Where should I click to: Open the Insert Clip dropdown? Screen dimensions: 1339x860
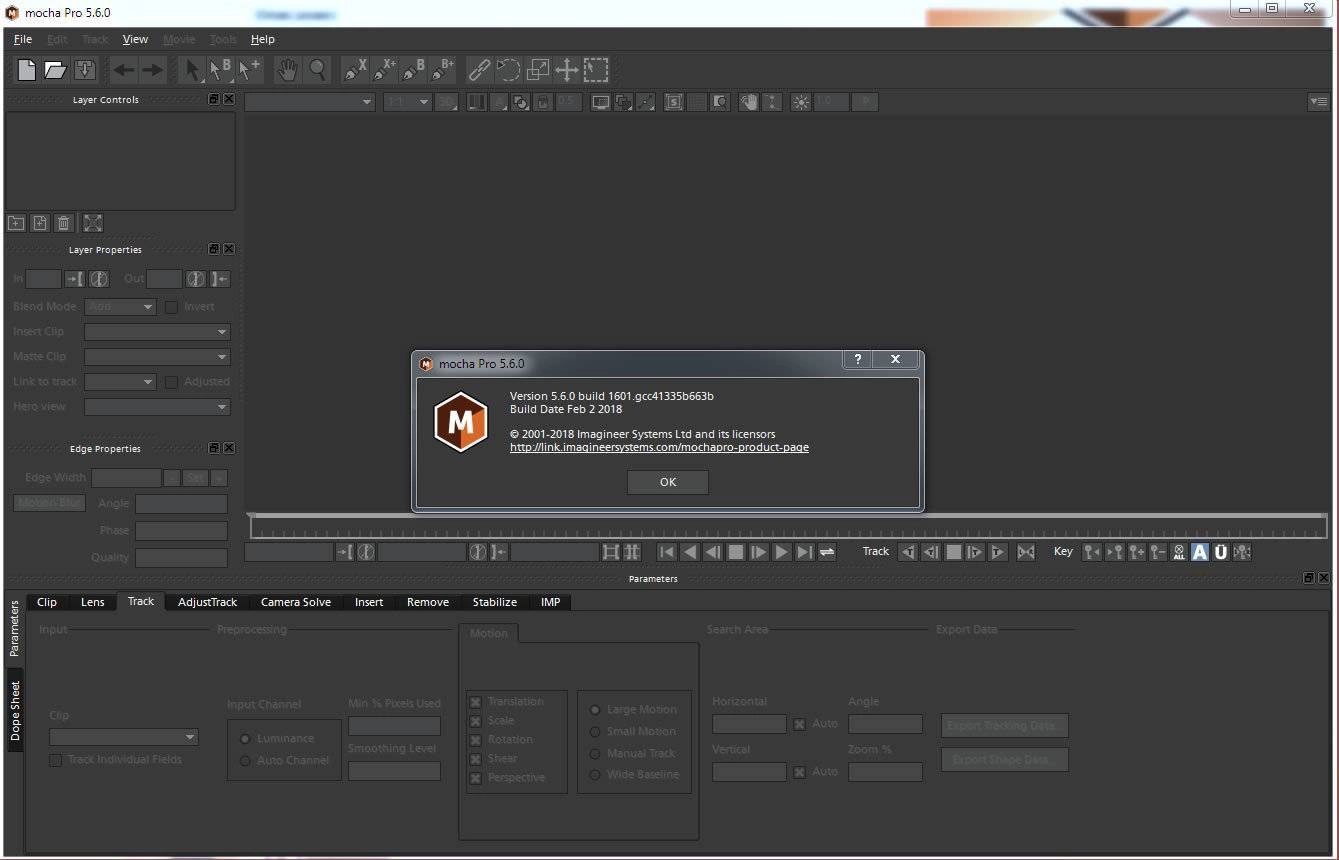click(157, 332)
